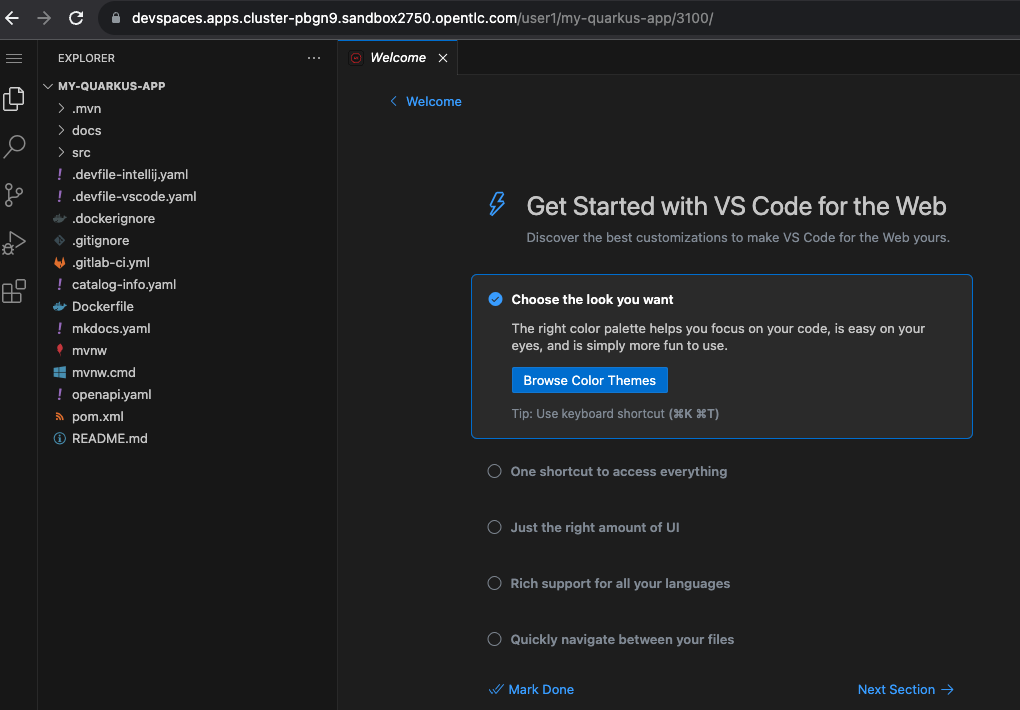Open the Explorer view in activity bar

[x=14, y=98]
